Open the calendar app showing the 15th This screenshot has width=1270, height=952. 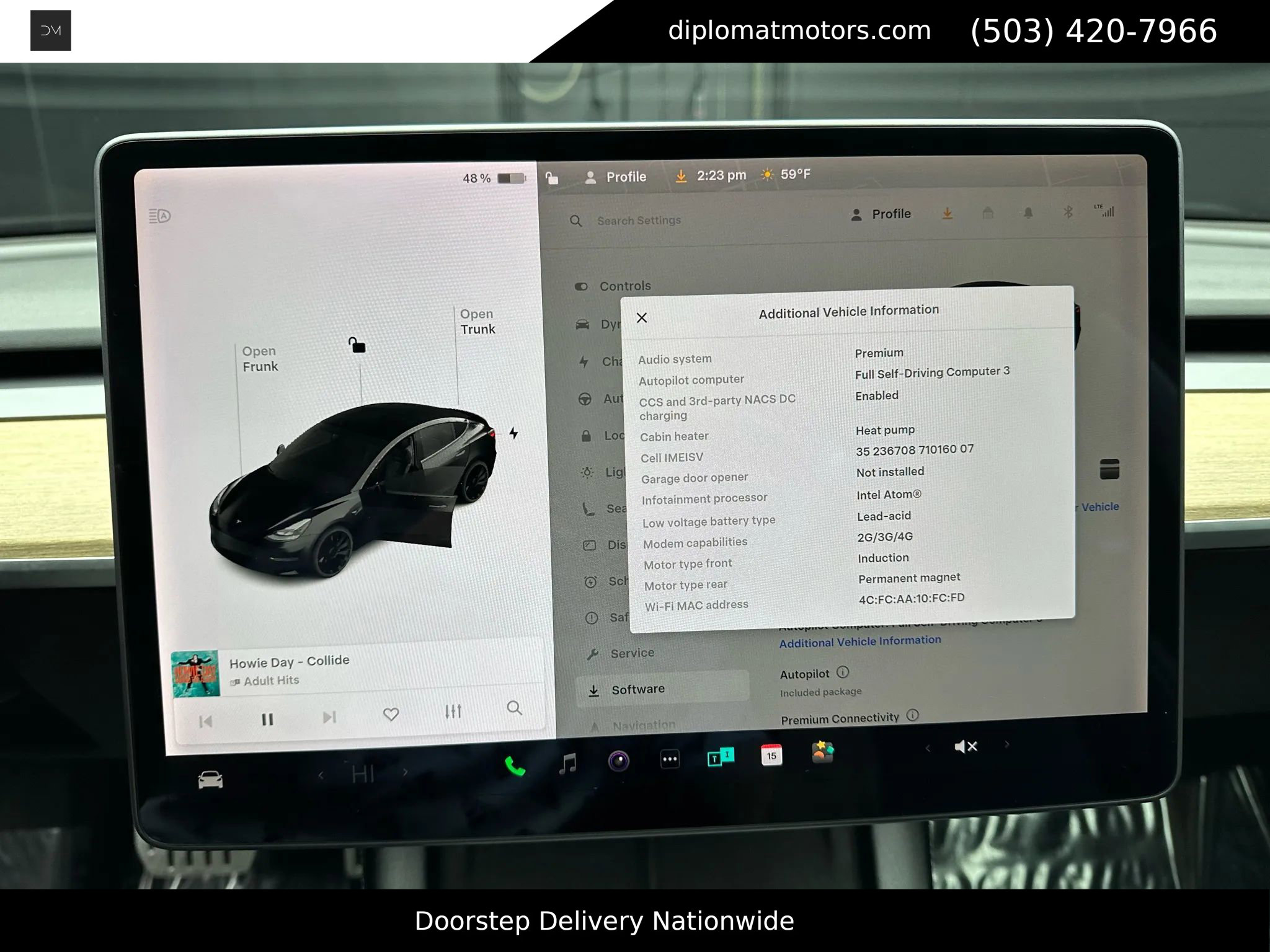pyautogui.click(x=771, y=755)
